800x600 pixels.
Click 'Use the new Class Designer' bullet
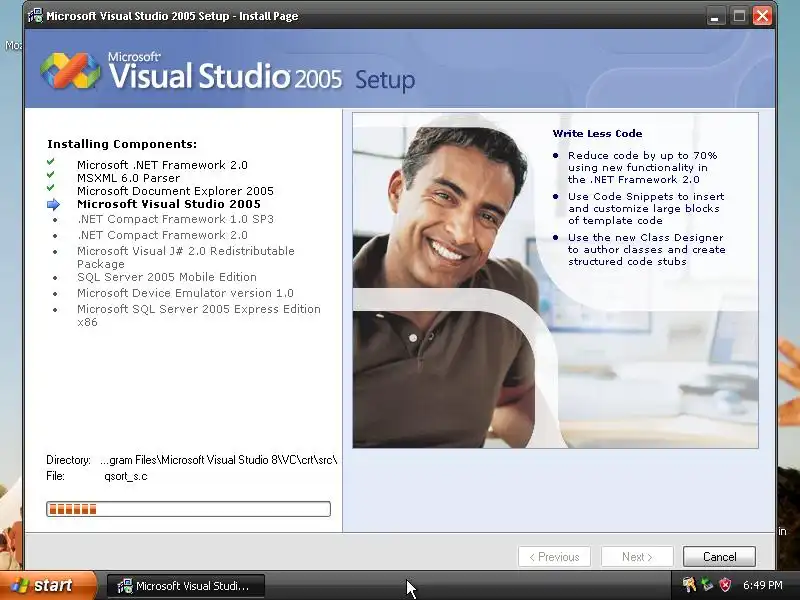[646, 249]
